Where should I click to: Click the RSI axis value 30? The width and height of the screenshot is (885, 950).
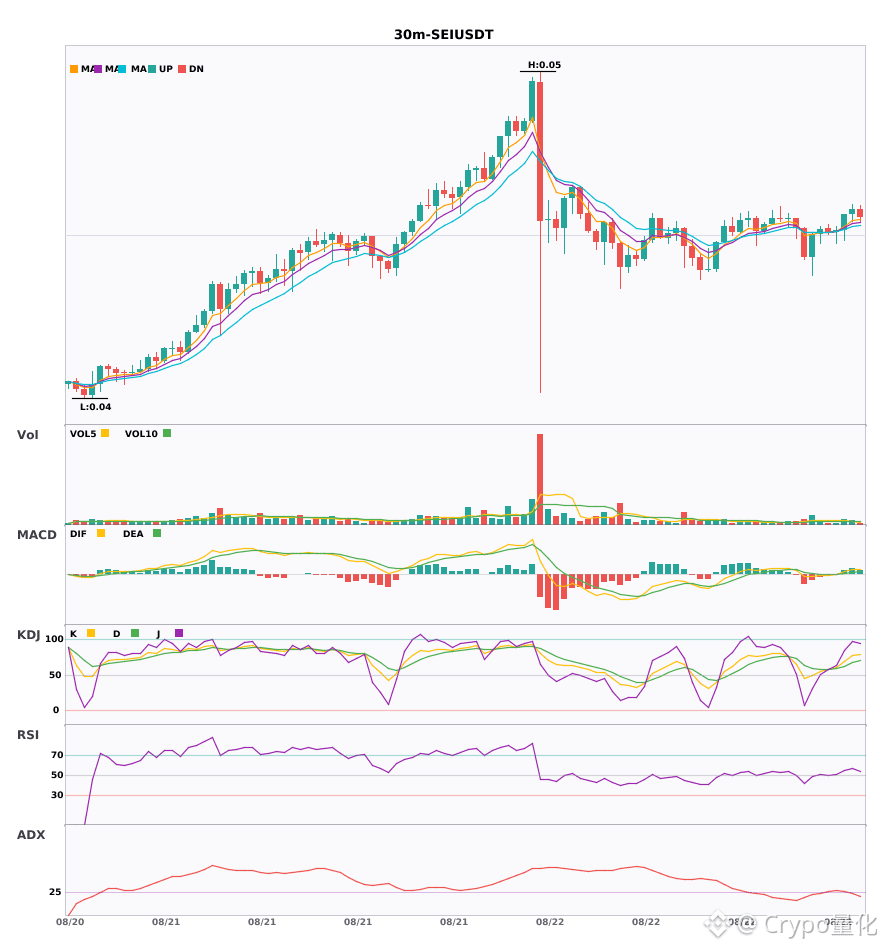click(58, 795)
